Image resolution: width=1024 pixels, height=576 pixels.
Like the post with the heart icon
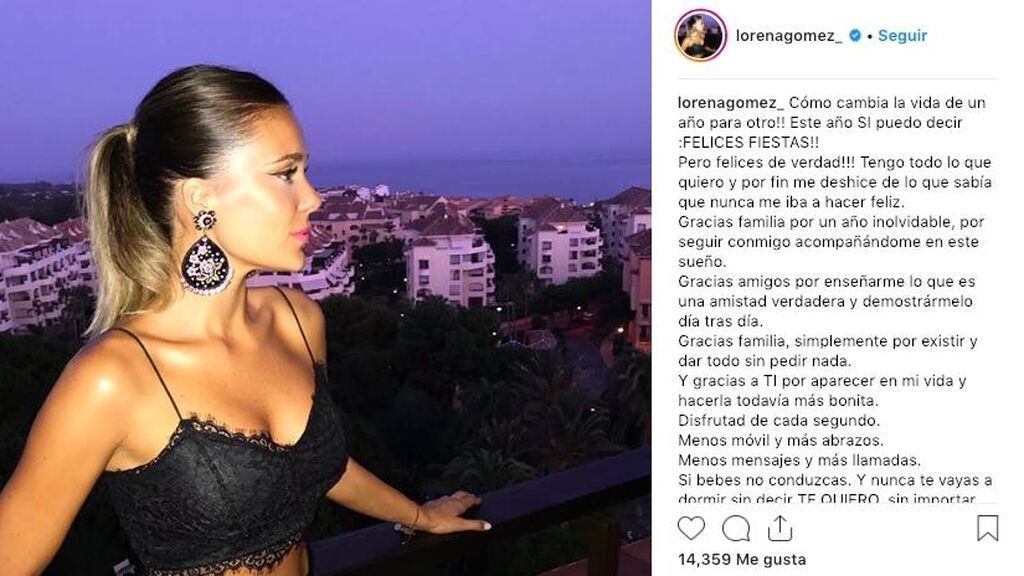click(x=691, y=528)
